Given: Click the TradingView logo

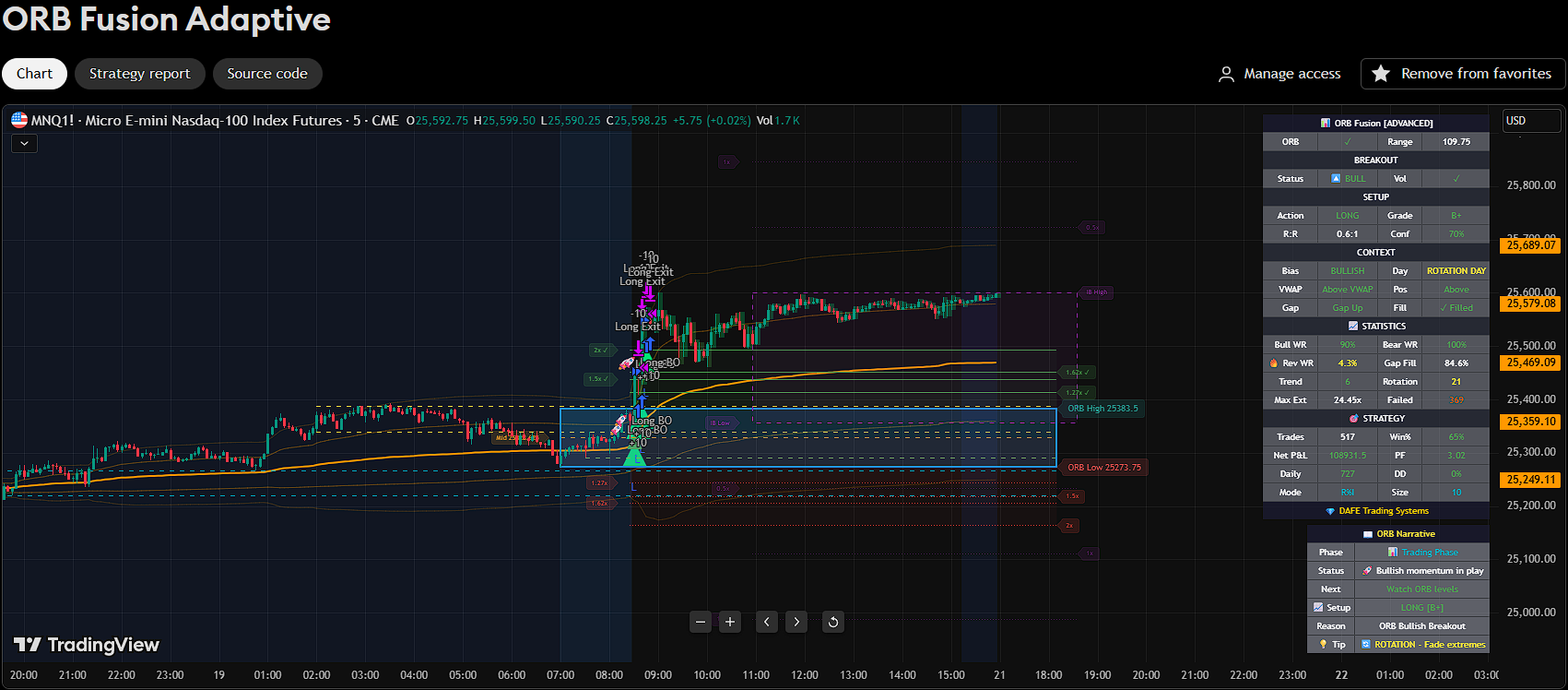Looking at the screenshot, I should (87, 645).
